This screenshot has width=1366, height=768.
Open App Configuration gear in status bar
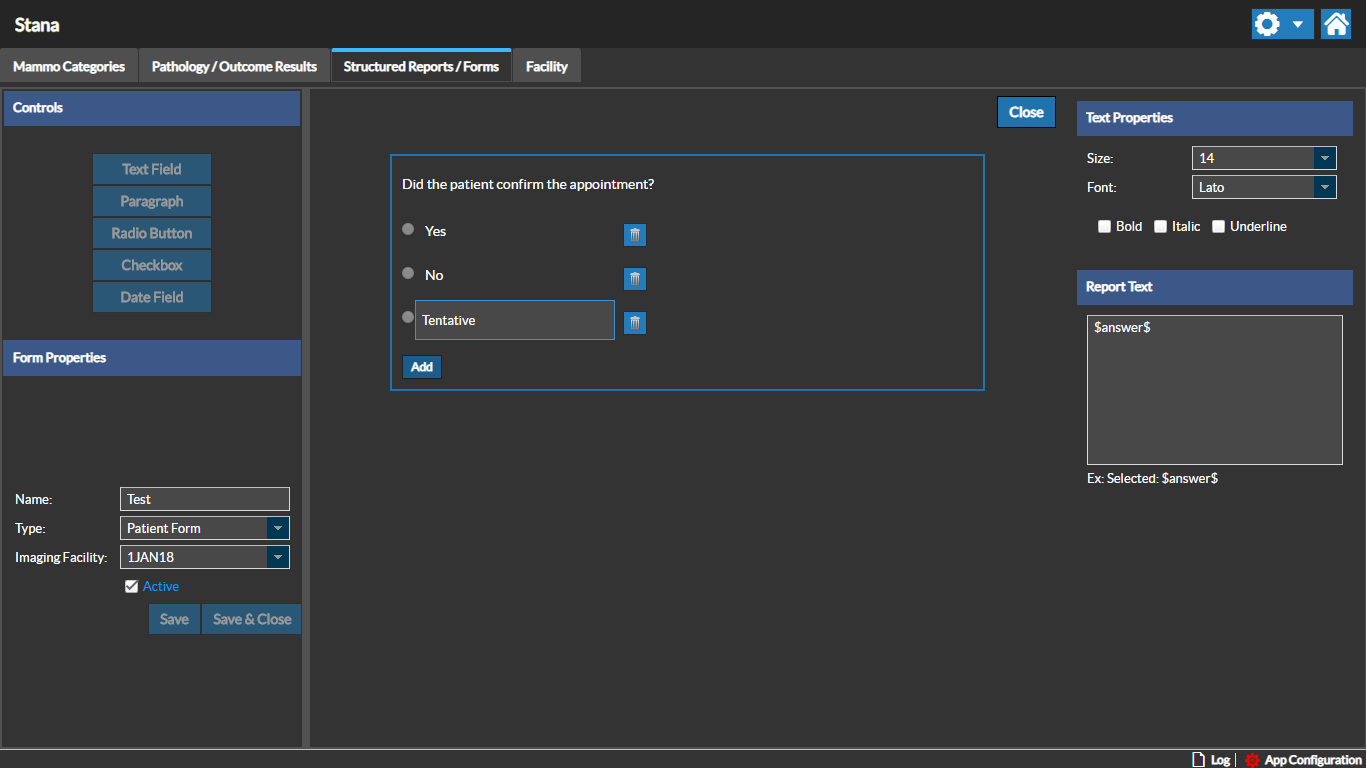(1252, 760)
